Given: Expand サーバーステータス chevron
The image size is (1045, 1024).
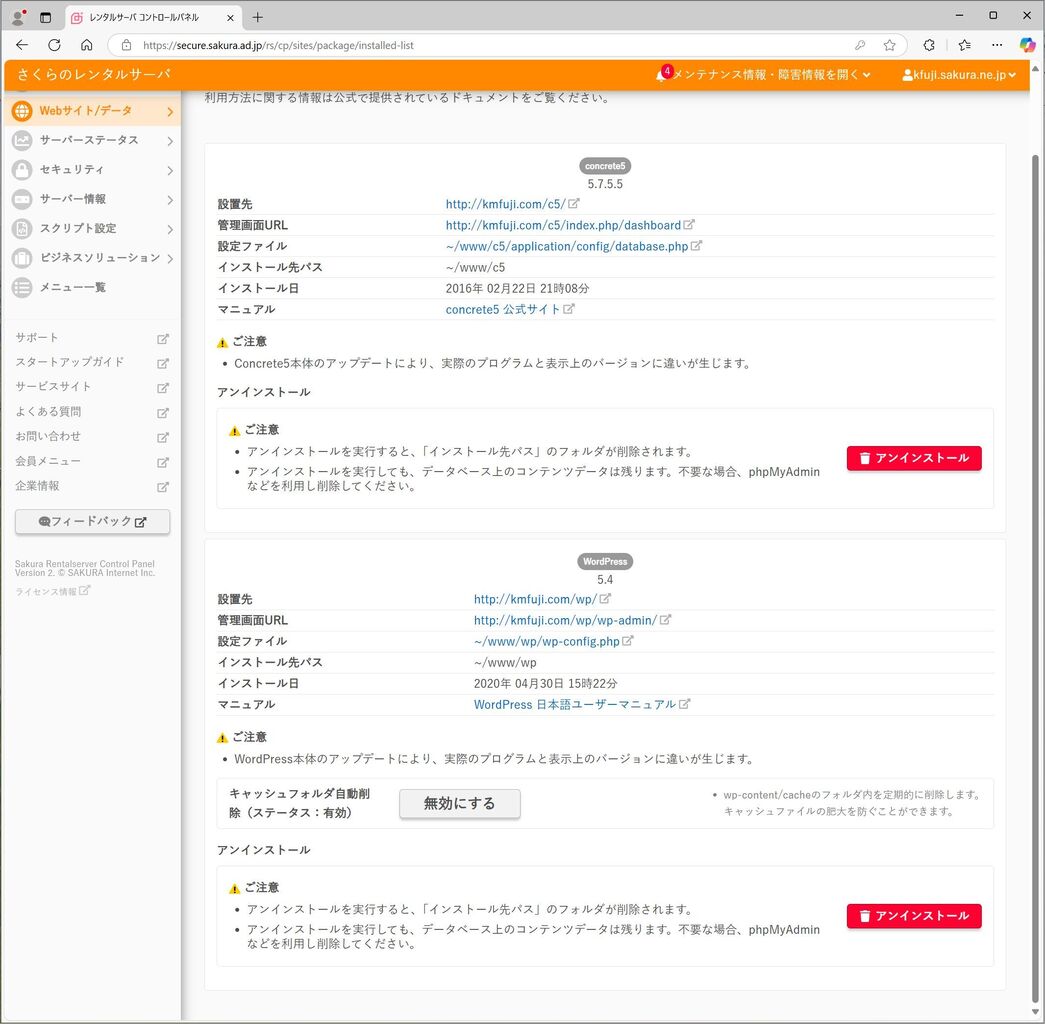Looking at the screenshot, I should (170, 141).
